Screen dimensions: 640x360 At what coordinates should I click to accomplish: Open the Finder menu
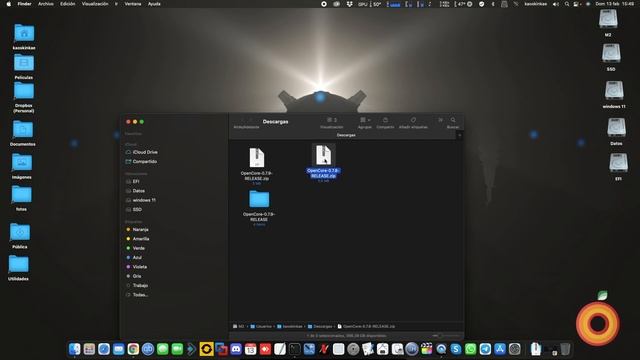pyautogui.click(x=24, y=4)
